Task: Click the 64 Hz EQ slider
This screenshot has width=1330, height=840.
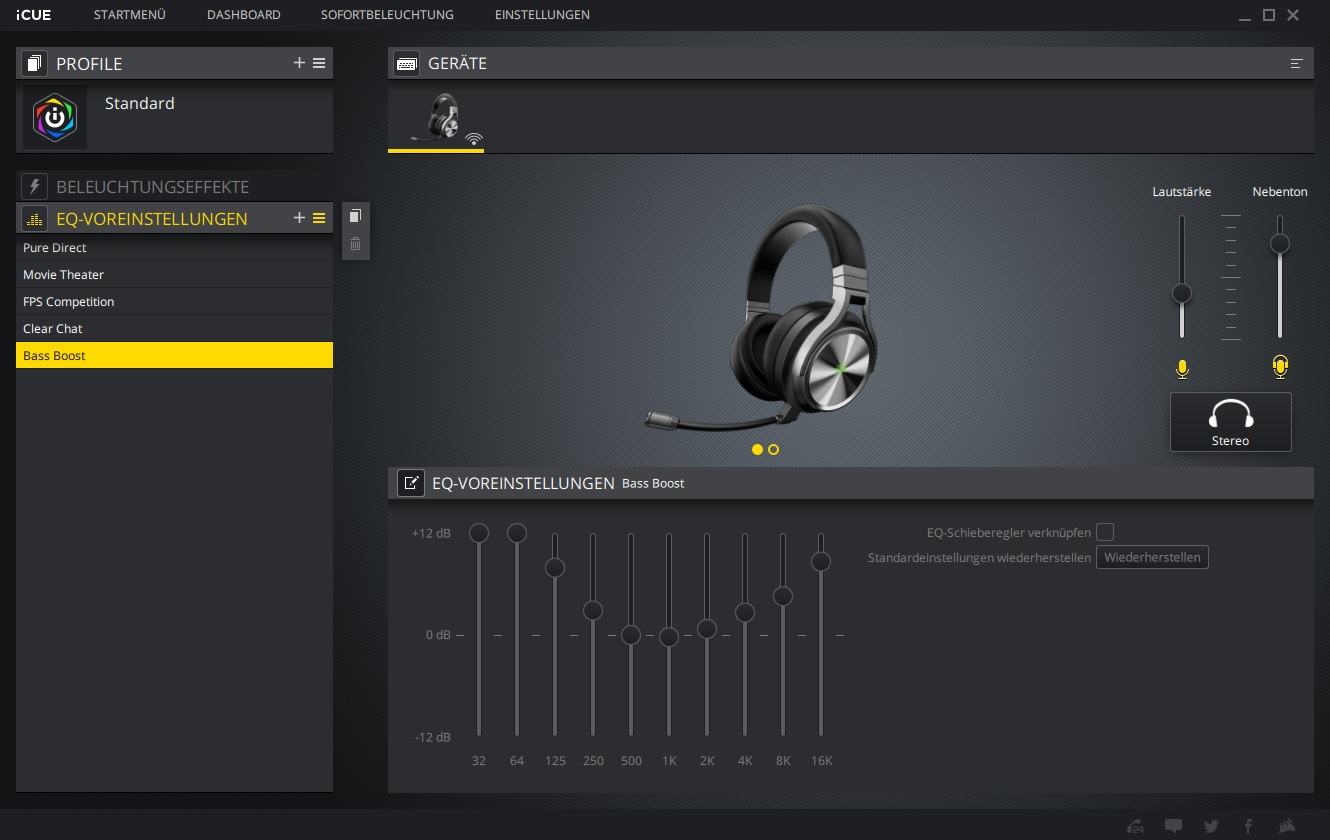Action: point(517,533)
